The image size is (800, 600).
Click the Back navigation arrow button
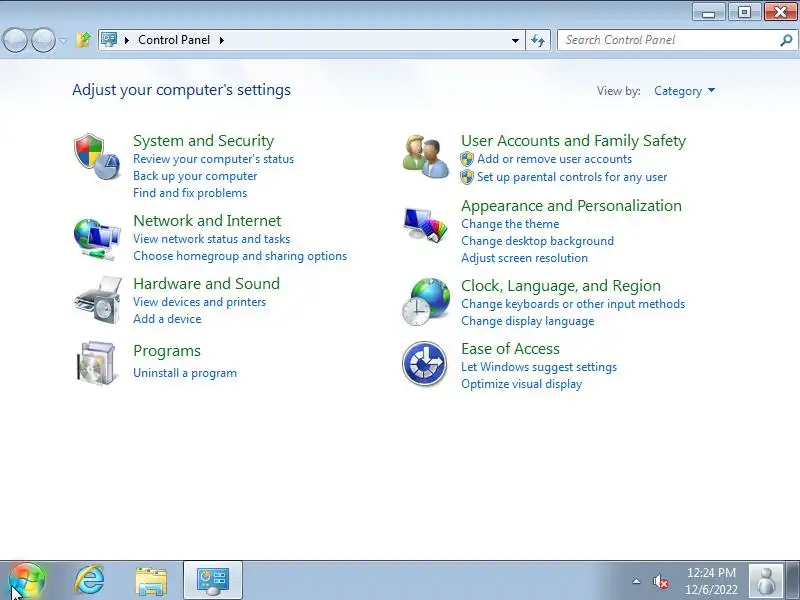pyautogui.click(x=15, y=40)
